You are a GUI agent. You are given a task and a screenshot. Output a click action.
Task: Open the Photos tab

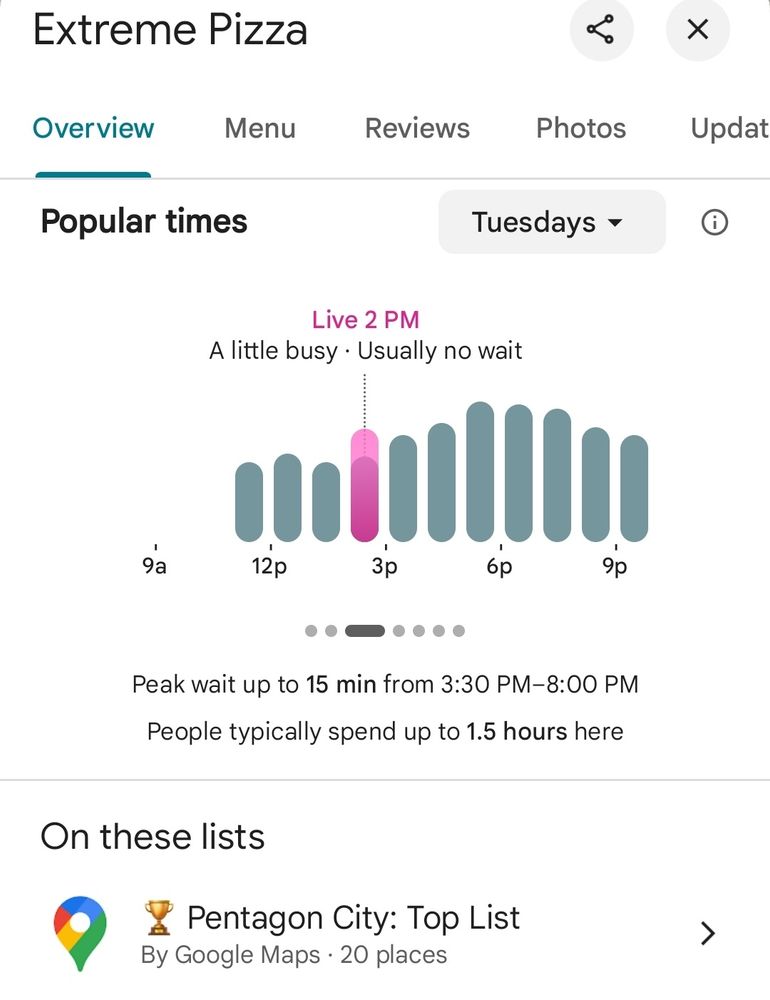click(581, 128)
